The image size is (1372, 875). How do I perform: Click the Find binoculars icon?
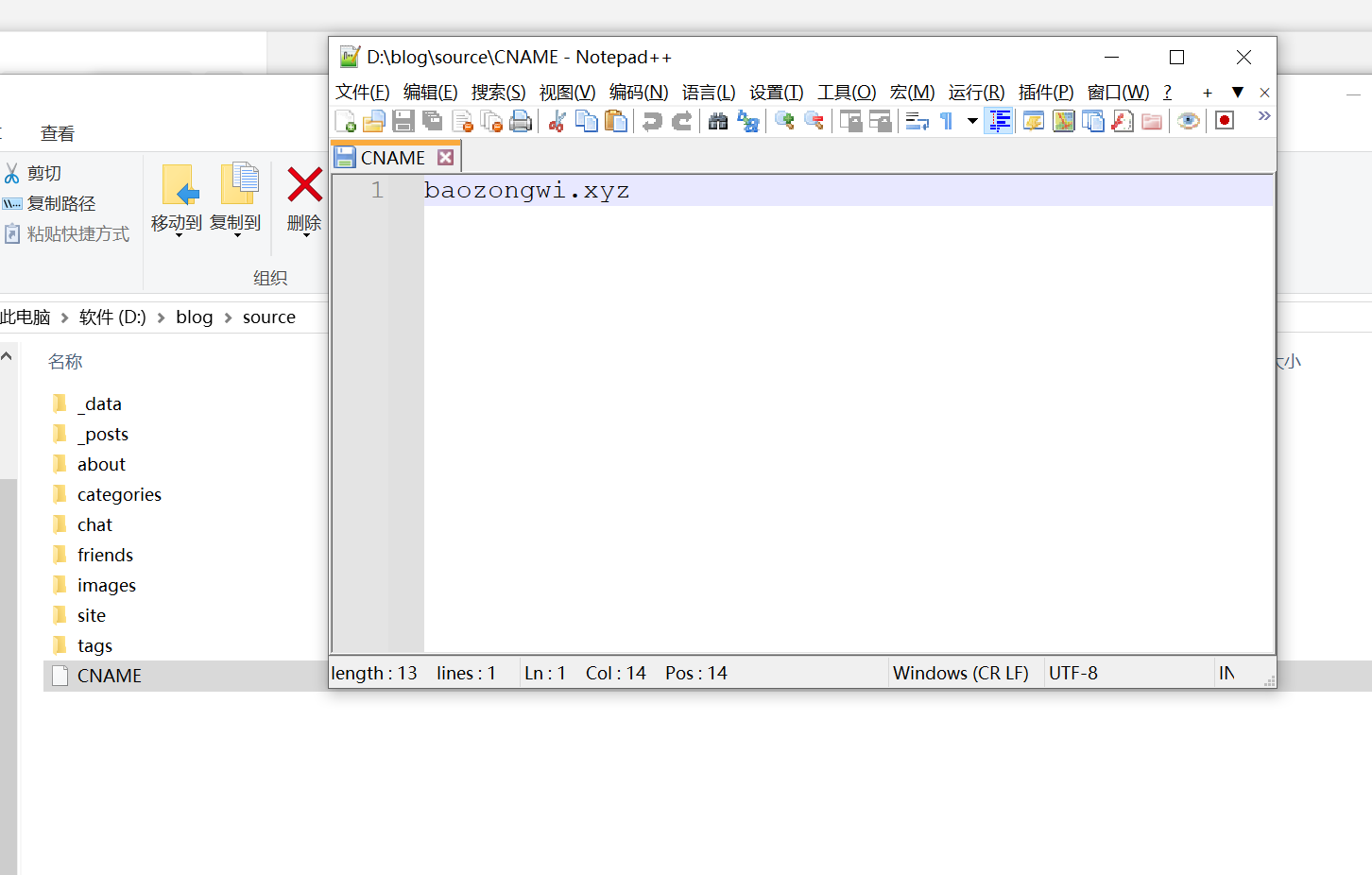pyautogui.click(x=718, y=121)
